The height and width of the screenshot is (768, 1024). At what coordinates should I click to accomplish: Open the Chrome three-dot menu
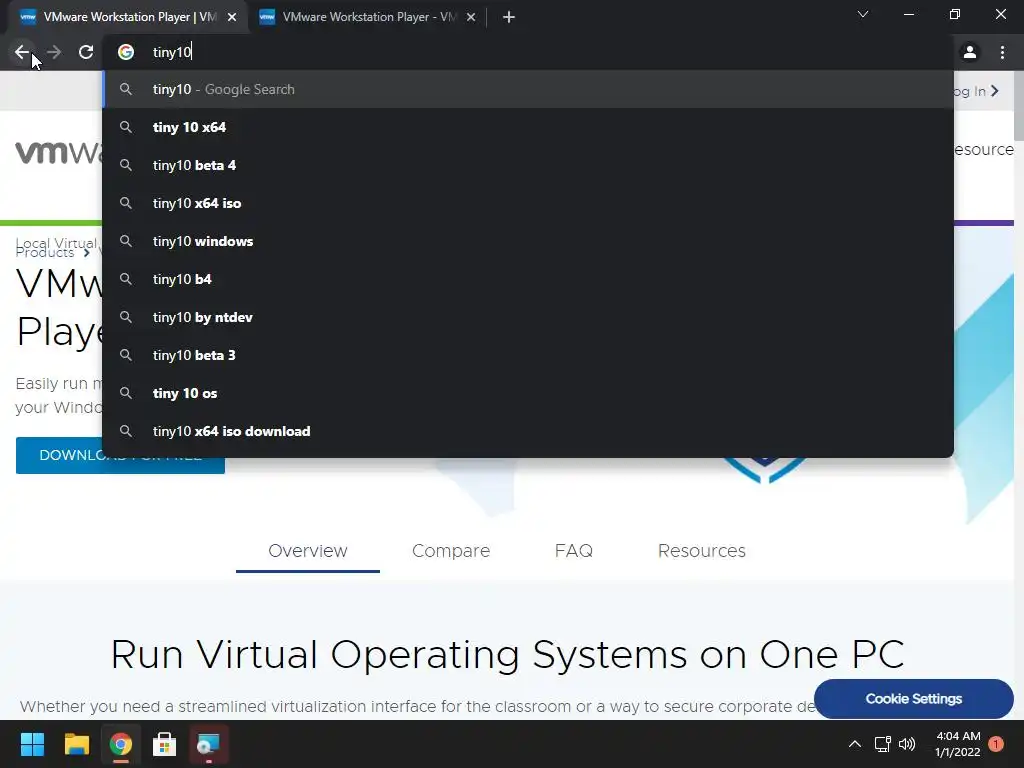pyautogui.click(x=1002, y=52)
